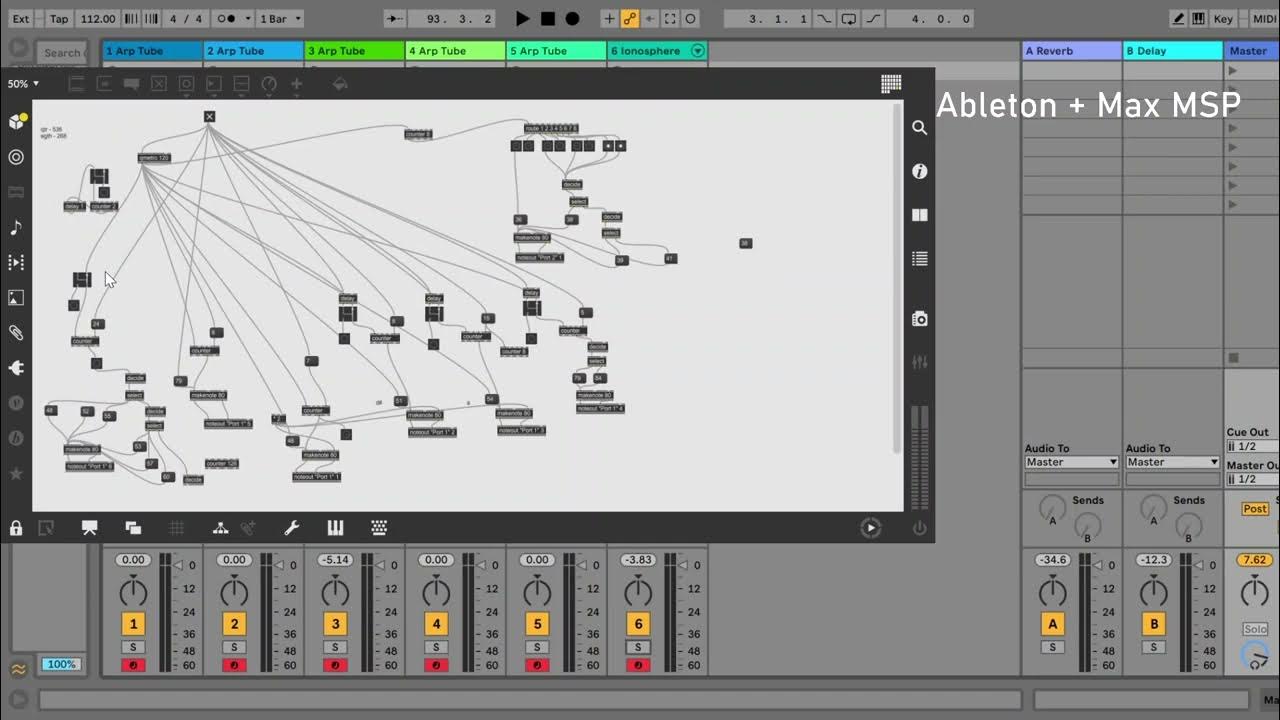1280x720 pixels.
Task: Open the 50% zoom dropdown in Max
Action: (x=23, y=84)
